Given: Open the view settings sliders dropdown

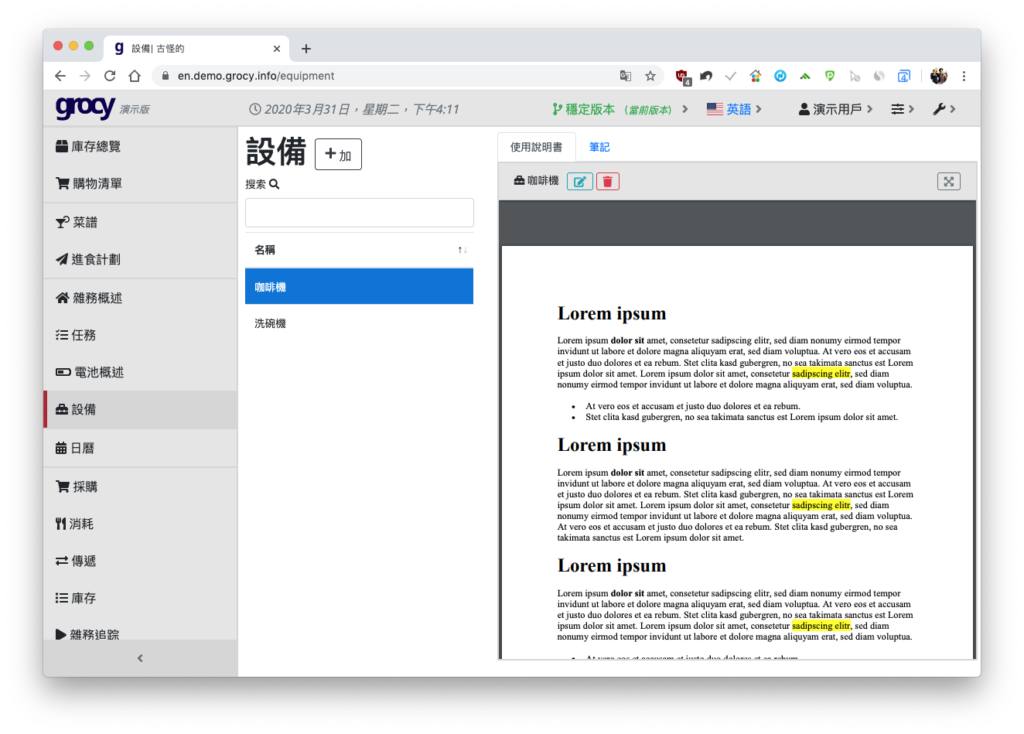Looking at the screenshot, I should point(903,109).
